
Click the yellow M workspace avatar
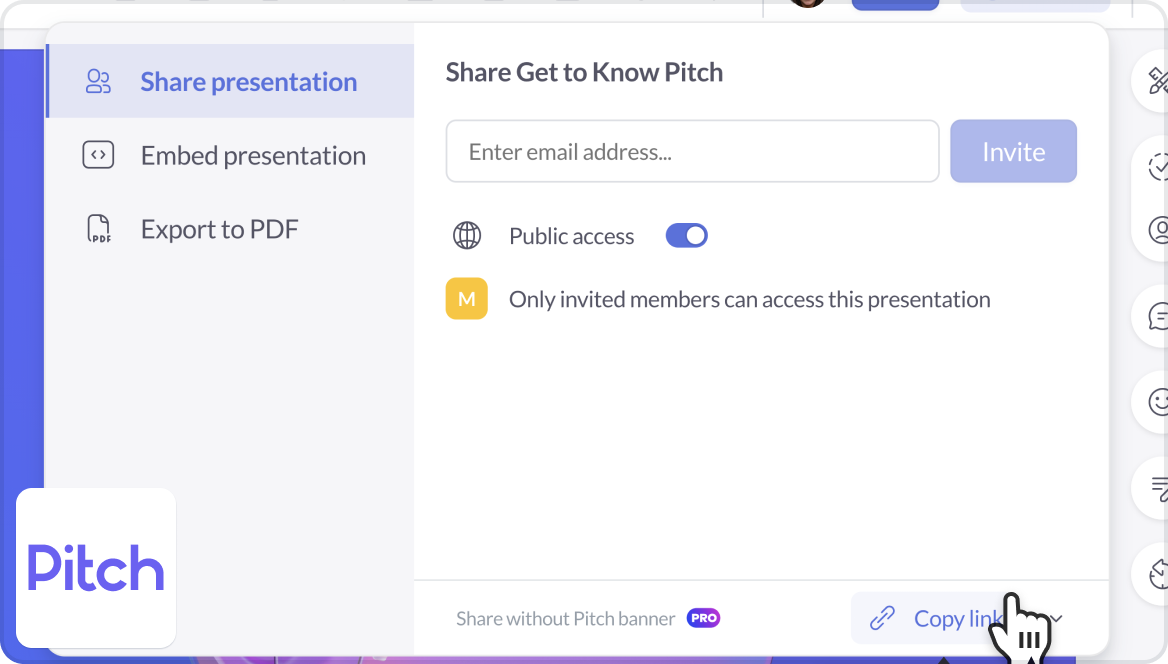[x=467, y=299]
